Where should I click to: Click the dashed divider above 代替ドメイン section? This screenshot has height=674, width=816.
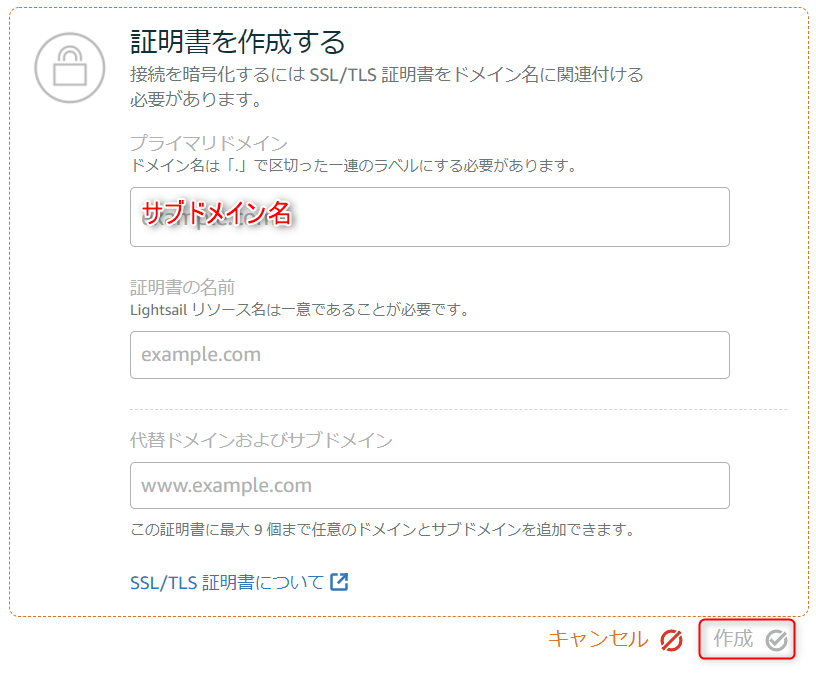point(458,410)
